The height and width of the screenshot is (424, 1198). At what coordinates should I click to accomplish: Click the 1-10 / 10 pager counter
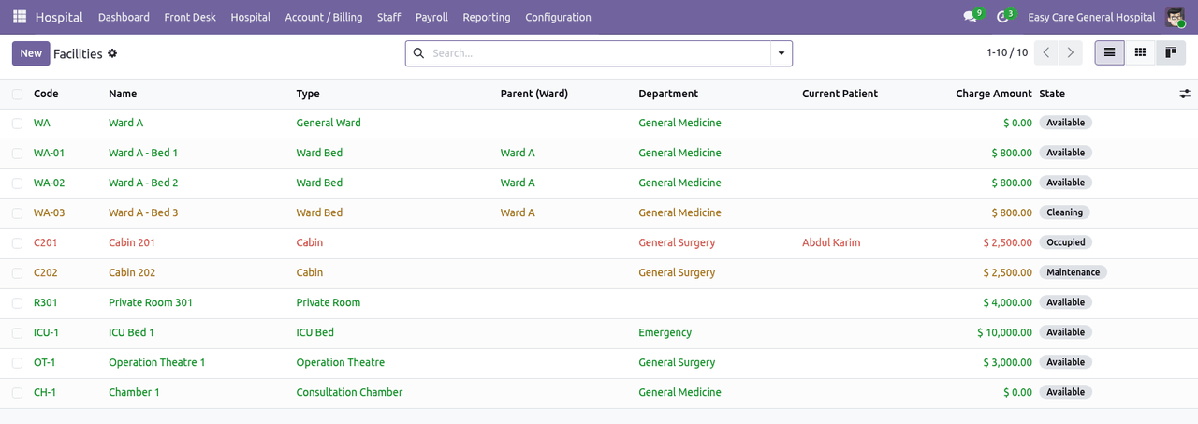coord(1007,53)
